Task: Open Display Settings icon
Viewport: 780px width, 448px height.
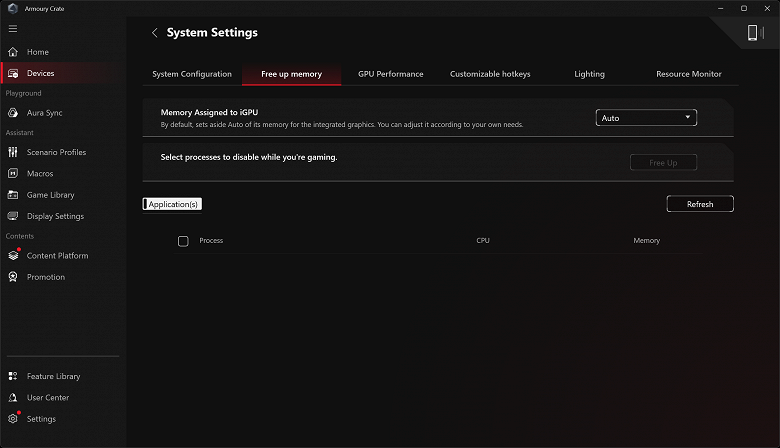Action: 13,216
